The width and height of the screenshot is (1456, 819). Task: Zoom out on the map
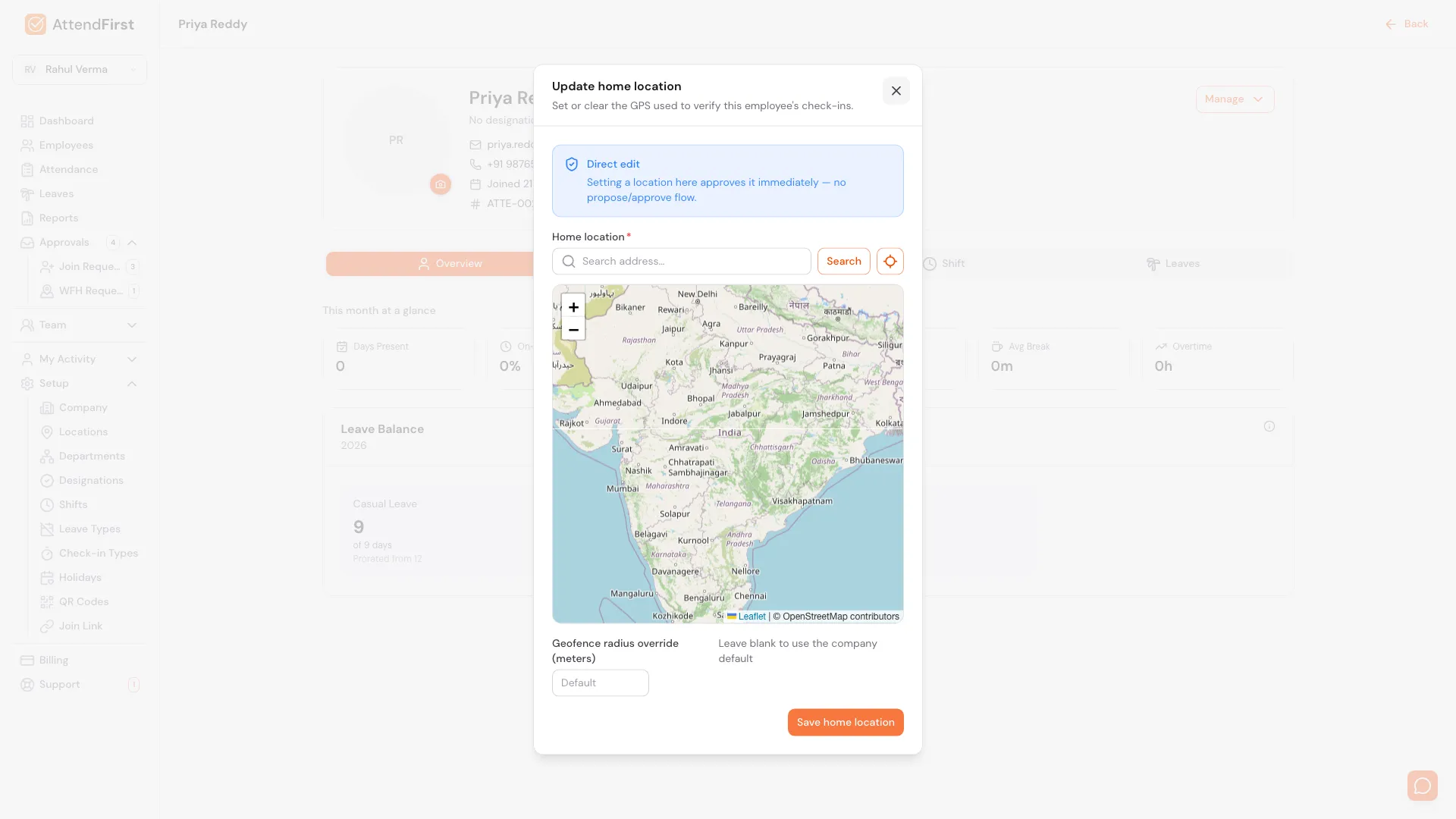573,329
